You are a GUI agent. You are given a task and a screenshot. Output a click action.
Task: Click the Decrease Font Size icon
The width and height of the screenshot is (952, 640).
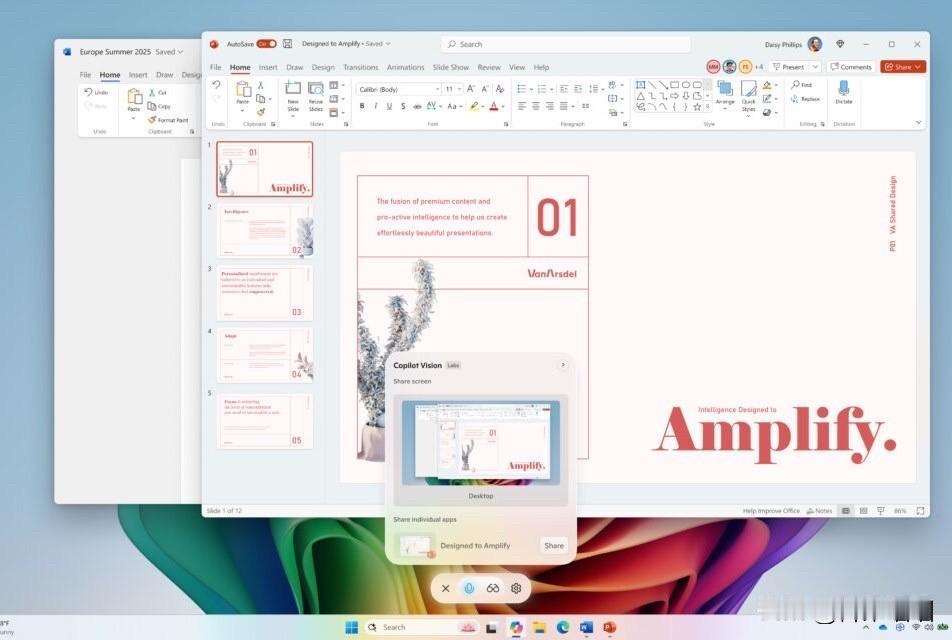tap(485, 89)
